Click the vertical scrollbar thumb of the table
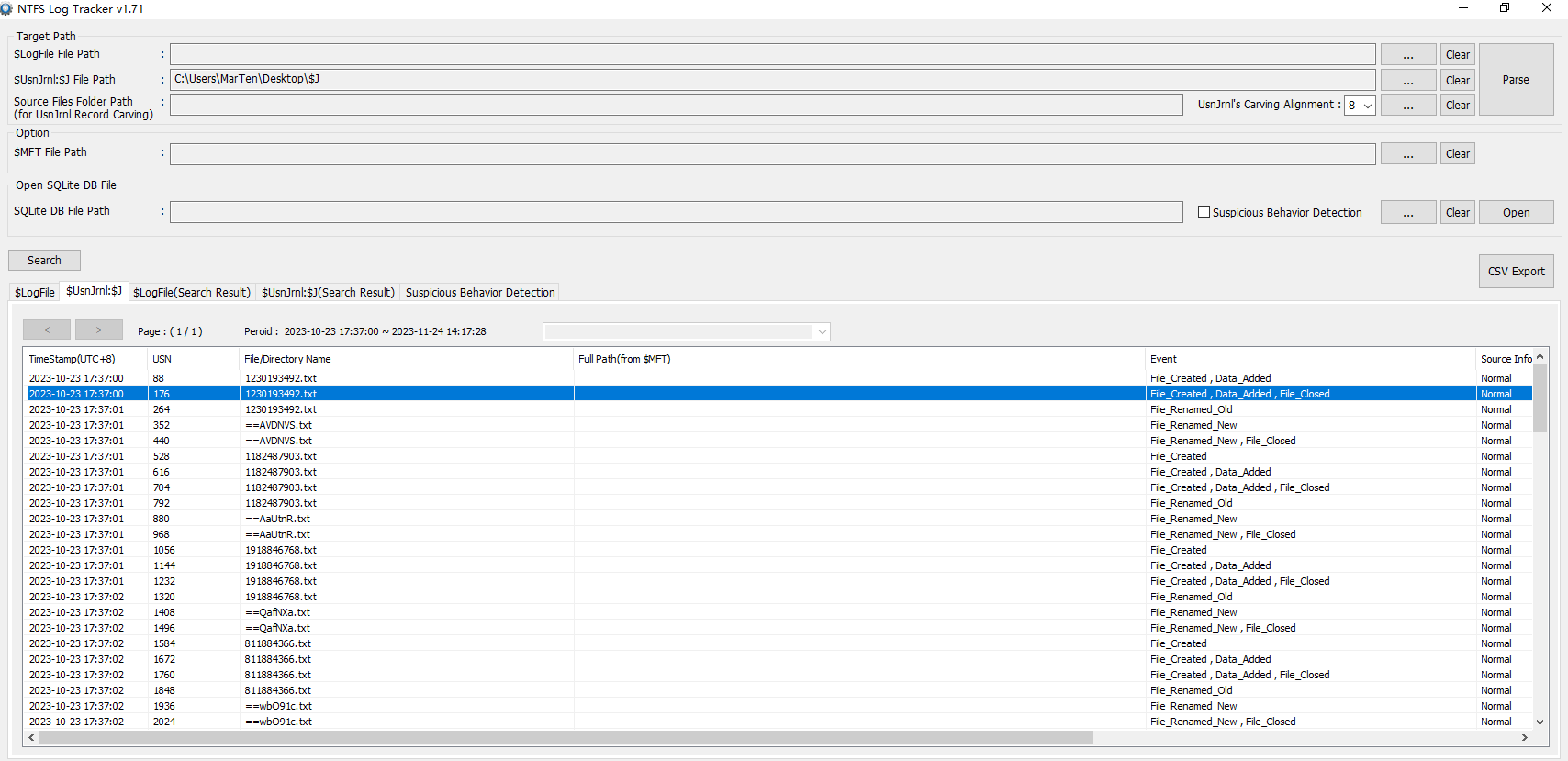The width and height of the screenshot is (1568, 761). (x=1540, y=397)
